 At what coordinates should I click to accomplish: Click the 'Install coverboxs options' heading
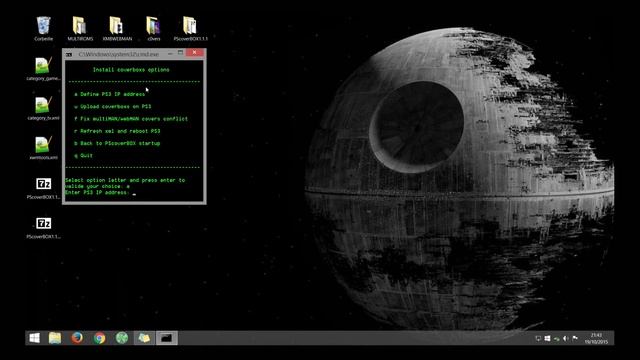click(x=131, y=70)
